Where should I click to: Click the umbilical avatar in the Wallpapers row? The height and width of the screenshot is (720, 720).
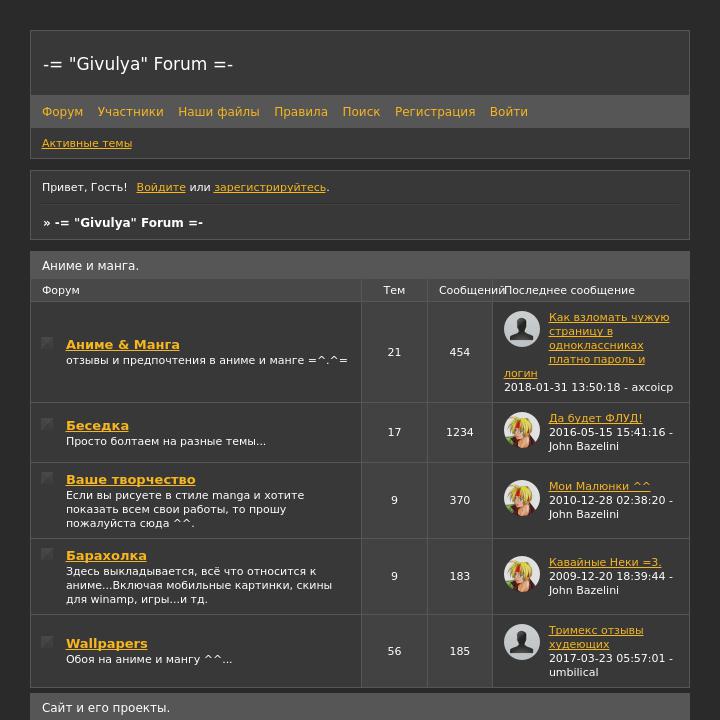tap(521, 642)
